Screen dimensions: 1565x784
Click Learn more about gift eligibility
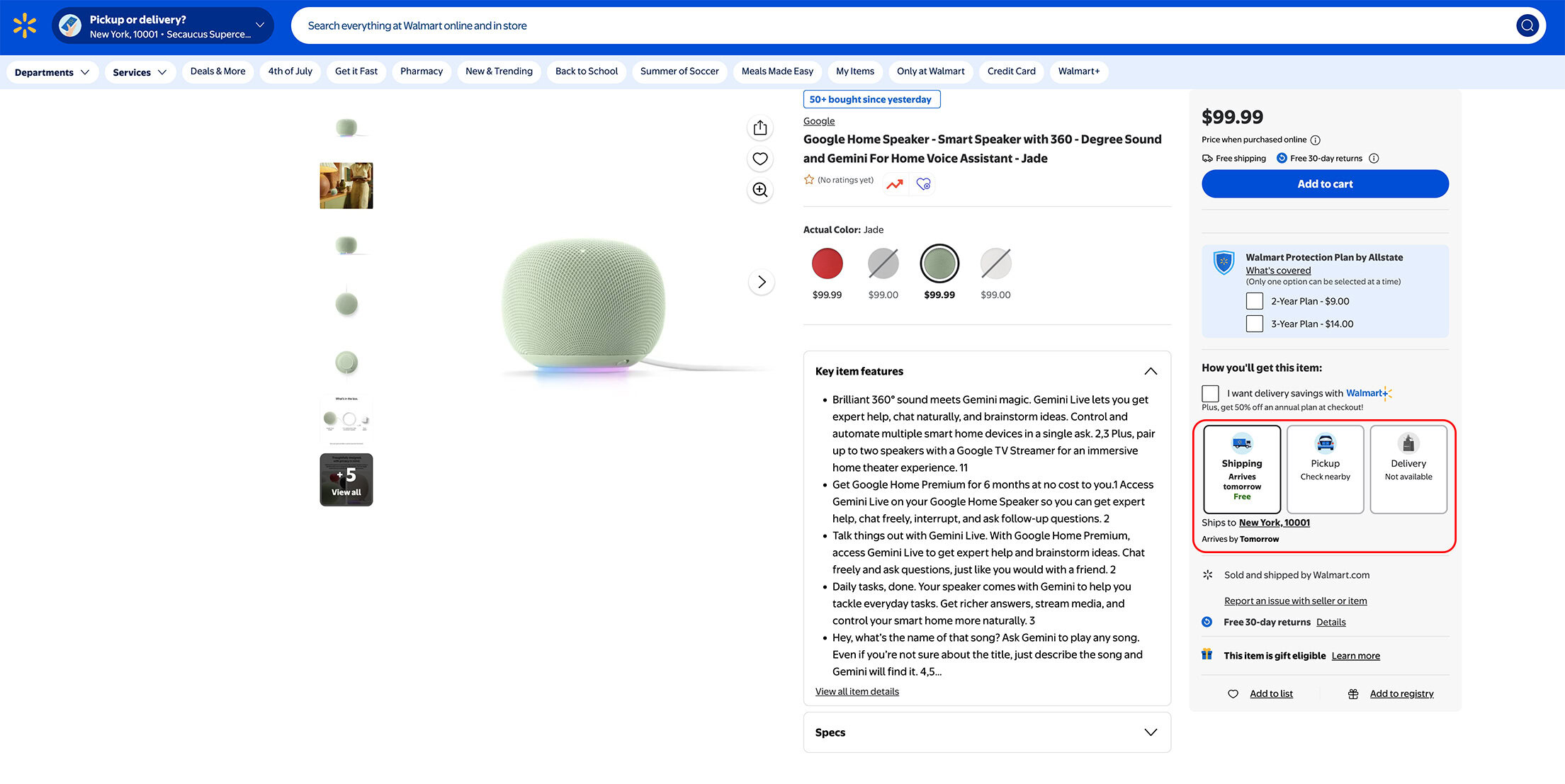pyautogui.click(x=1356, y=656)
